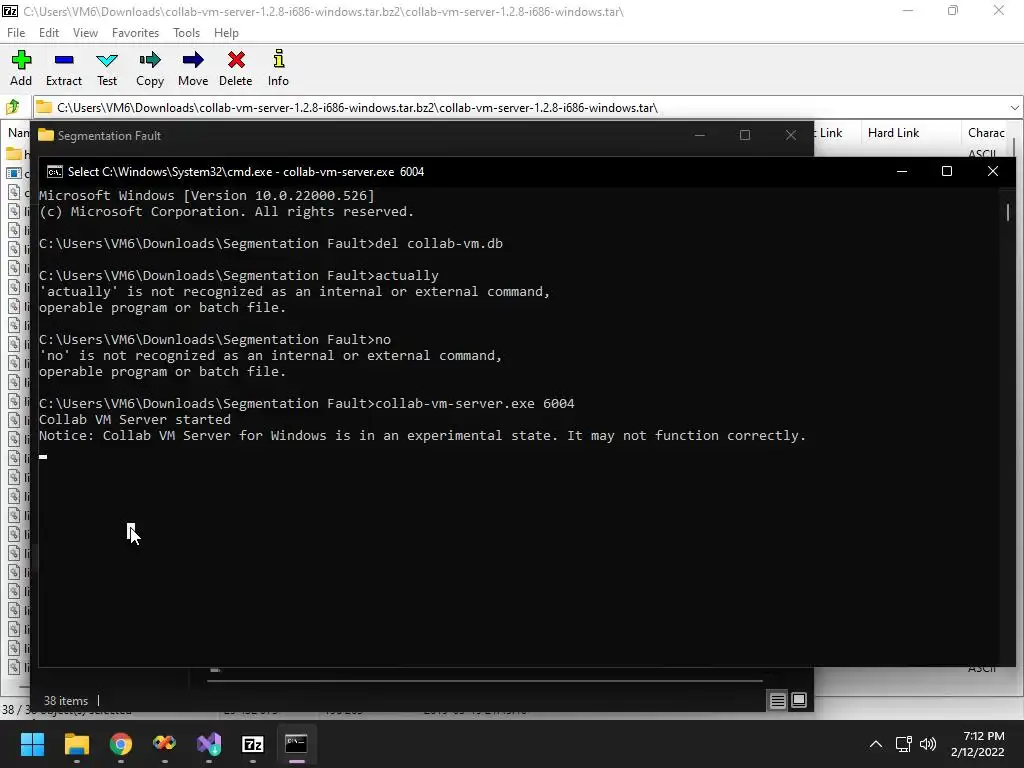Viewport: 1024px width, 768px height.
Task: Click the 38 items status text
Action: [65, 701]
